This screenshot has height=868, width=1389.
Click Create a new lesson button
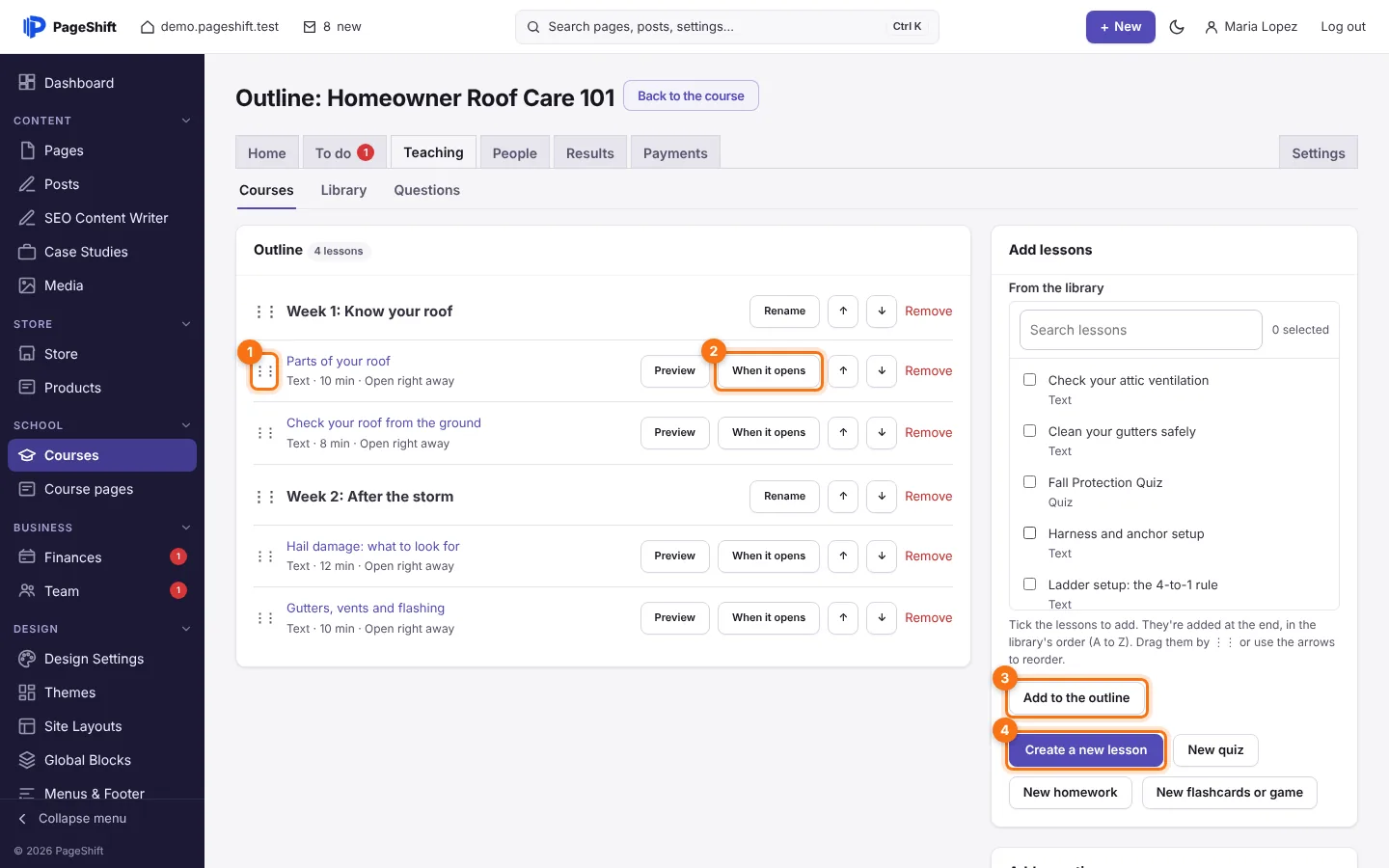[x=1086, y=750]
